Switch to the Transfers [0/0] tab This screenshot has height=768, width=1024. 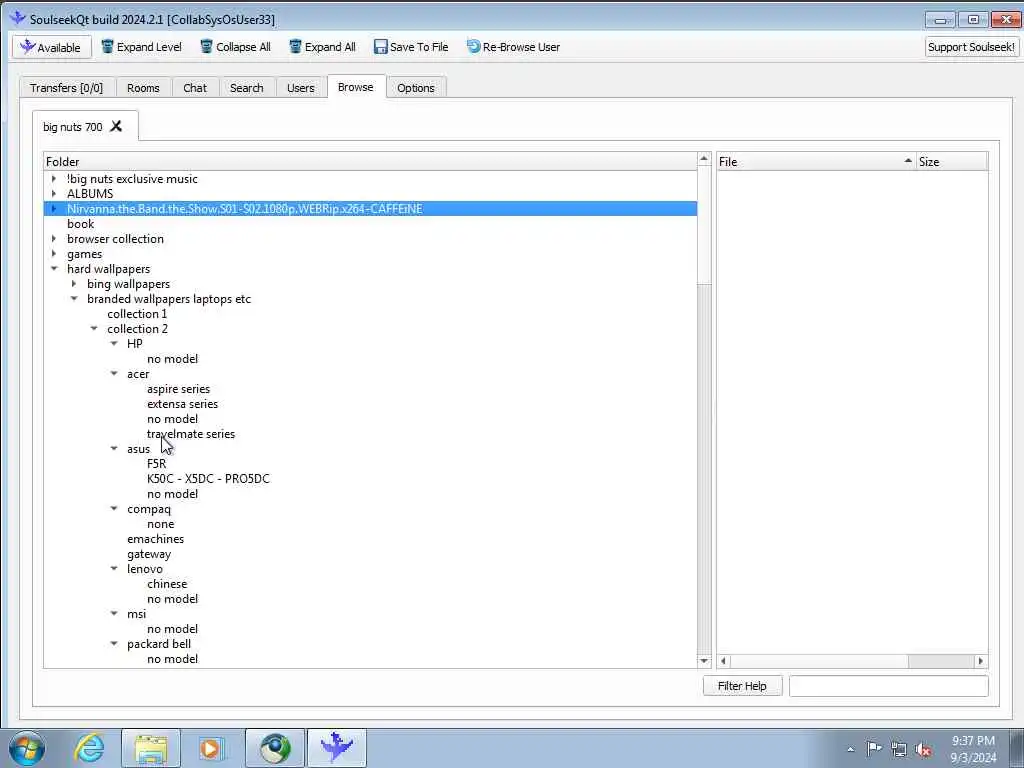[x=67, y=88]
